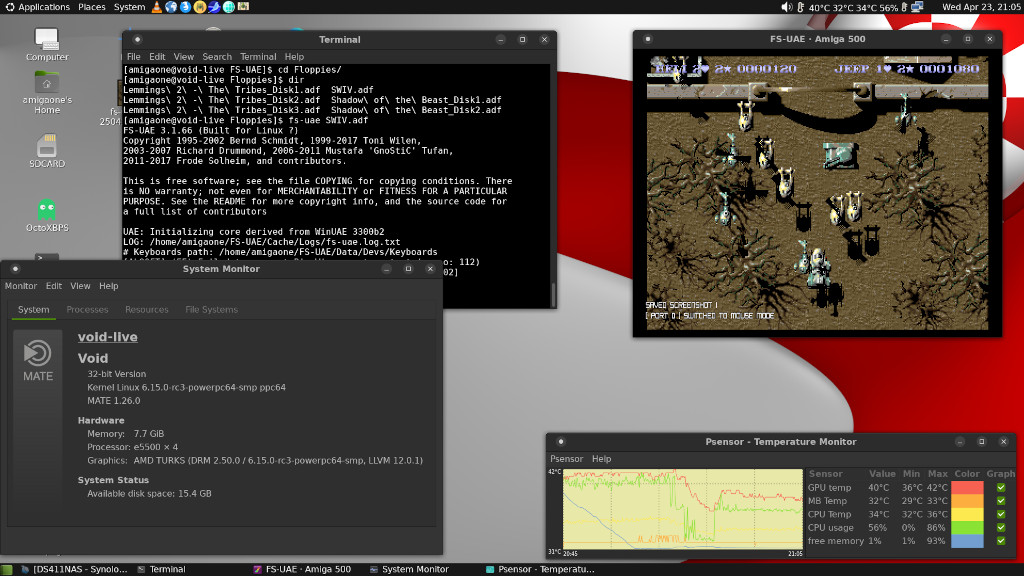1024x576 pixels.
Task: Click inside the FS-UAE game screen
Action: tap(818, 193)
